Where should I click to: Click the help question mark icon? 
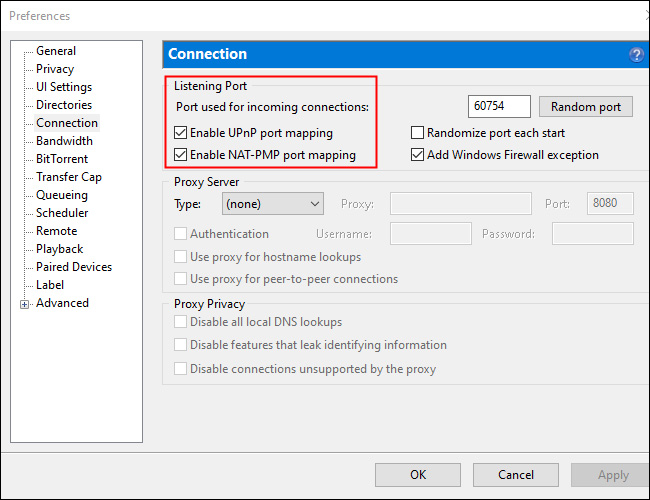(636, 55)
